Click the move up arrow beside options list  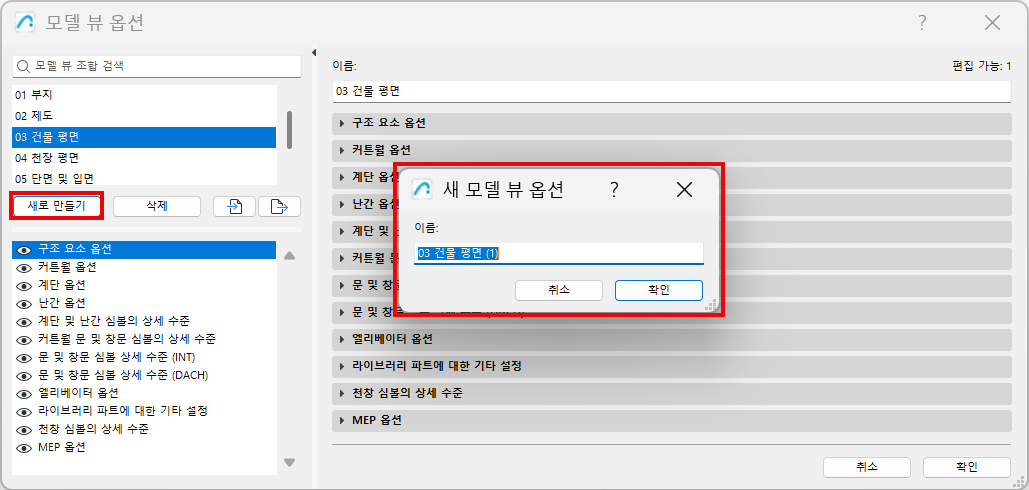[289, 255]
